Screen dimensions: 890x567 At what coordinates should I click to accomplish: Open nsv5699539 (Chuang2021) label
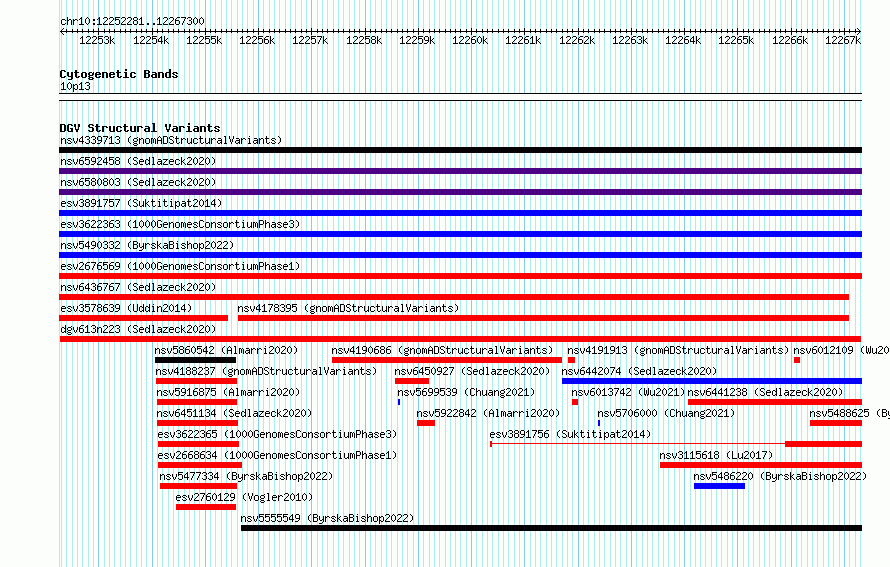click(x=466, y=392)
